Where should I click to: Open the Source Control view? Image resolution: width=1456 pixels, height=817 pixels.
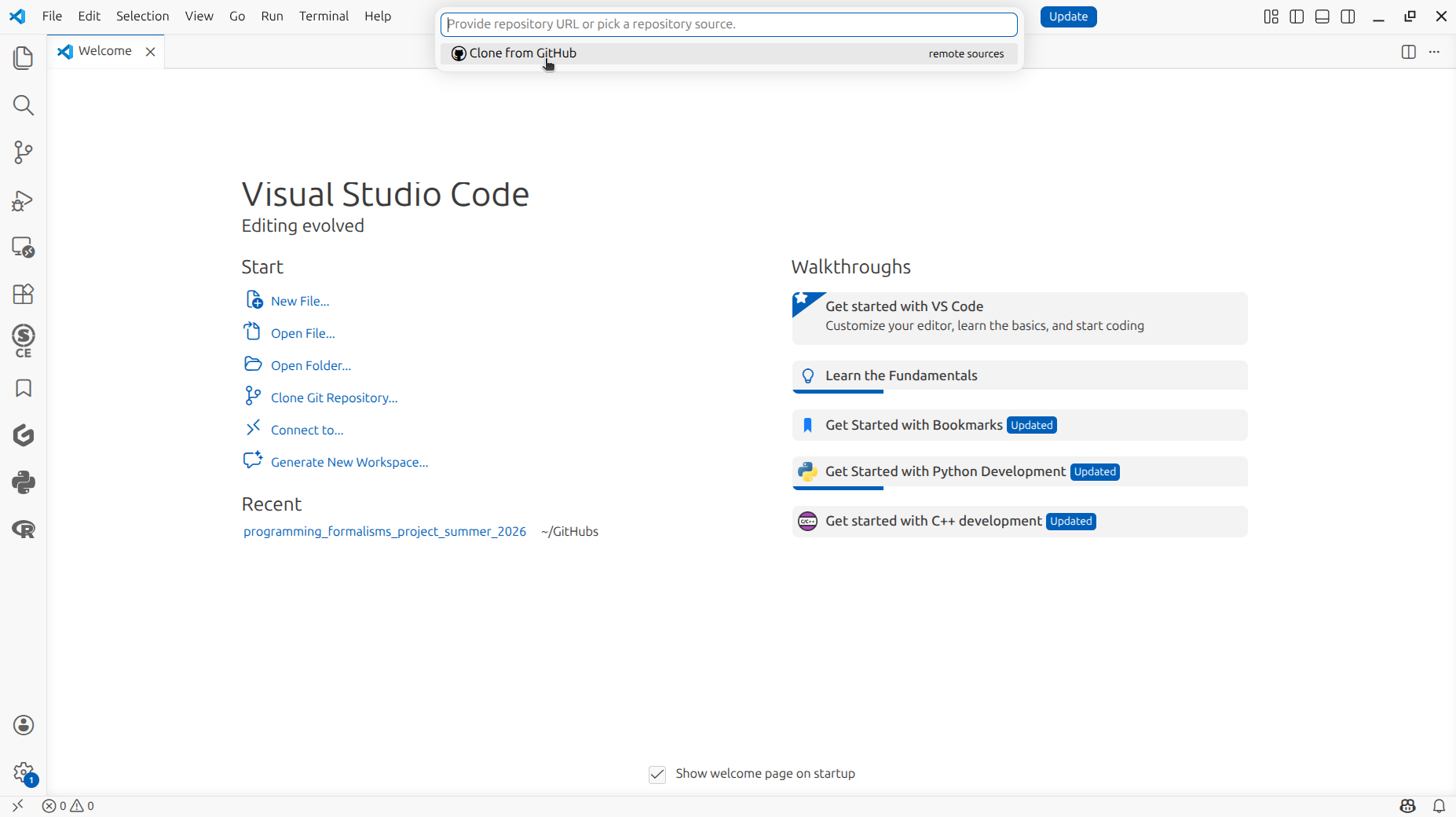point(24,152)
